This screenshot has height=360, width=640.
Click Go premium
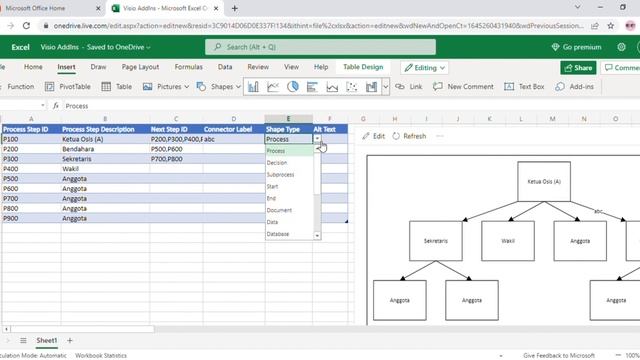coord(576,47)
